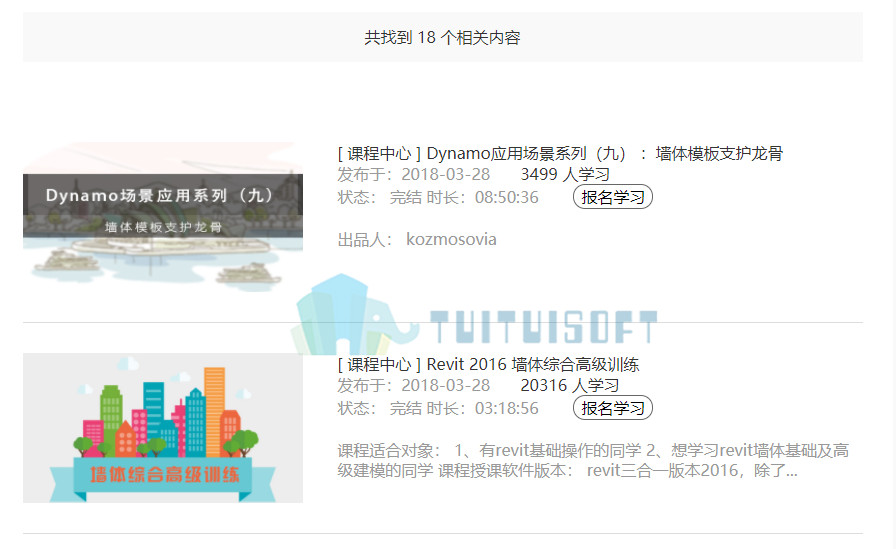The image size is (896, 549).
Task: Click the 课程适合对象 description text
Action: click(x=593, y=460)
